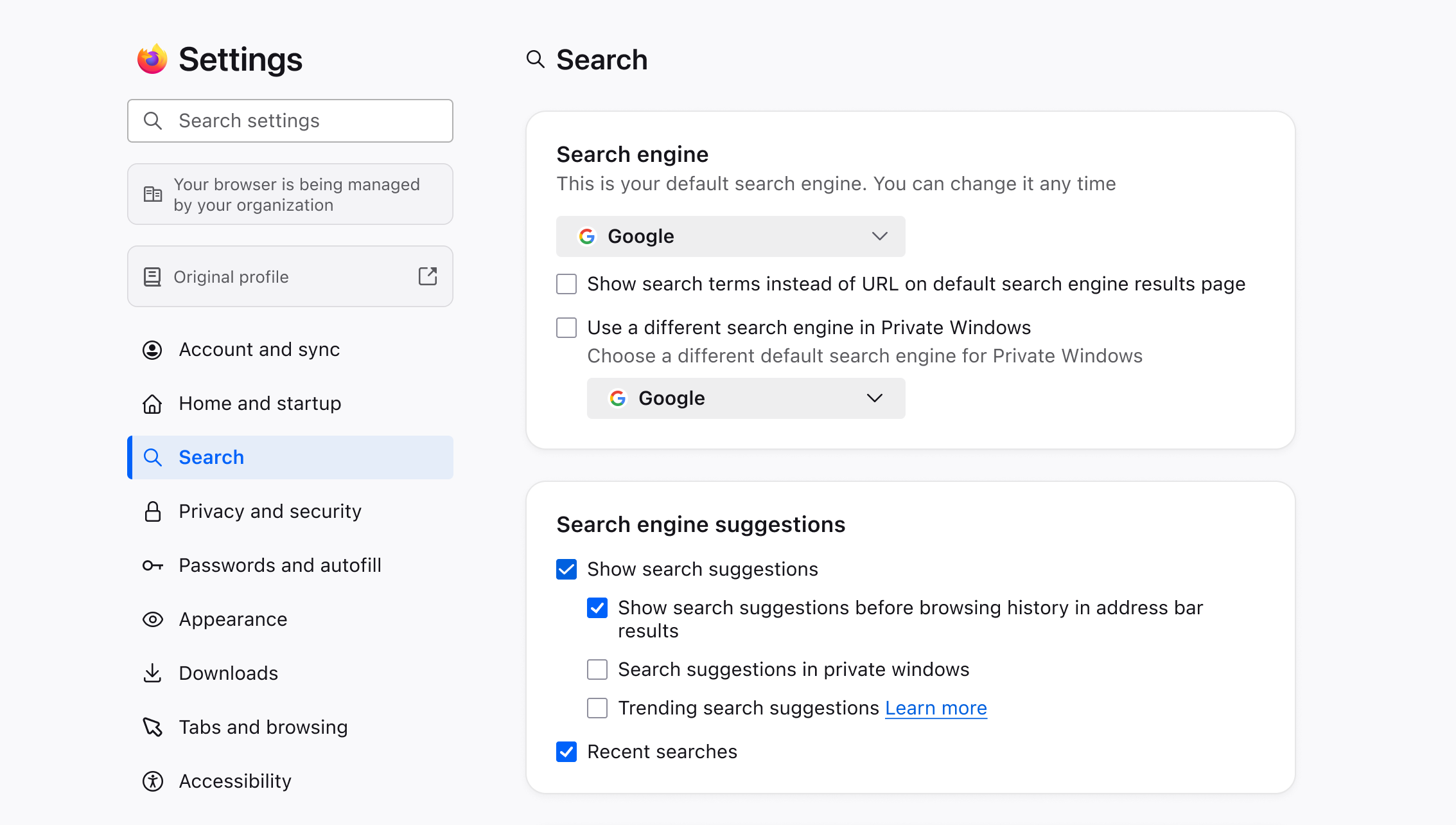Viewport: 1456px width, 825px height.
Task: Enable showing search terms instead of URL
Action: pyautogui.click(x=566, y=284)
